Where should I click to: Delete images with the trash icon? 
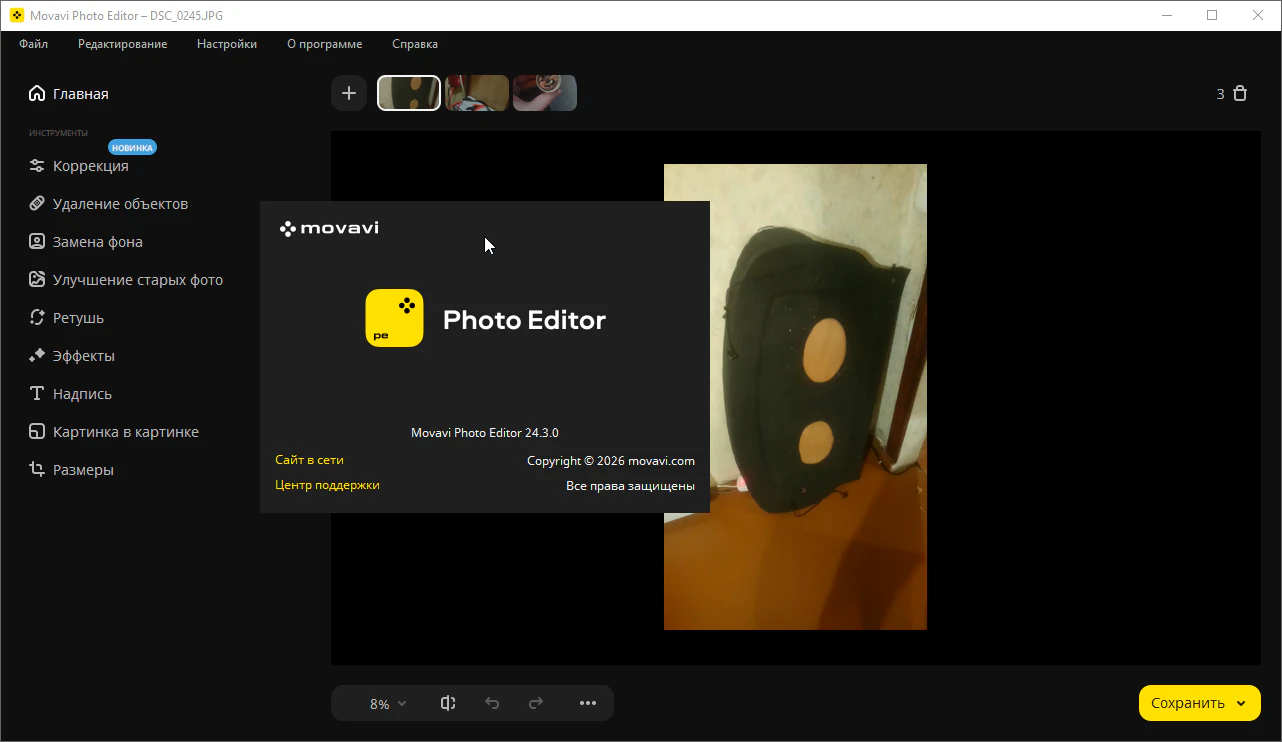click(1240, 93)
